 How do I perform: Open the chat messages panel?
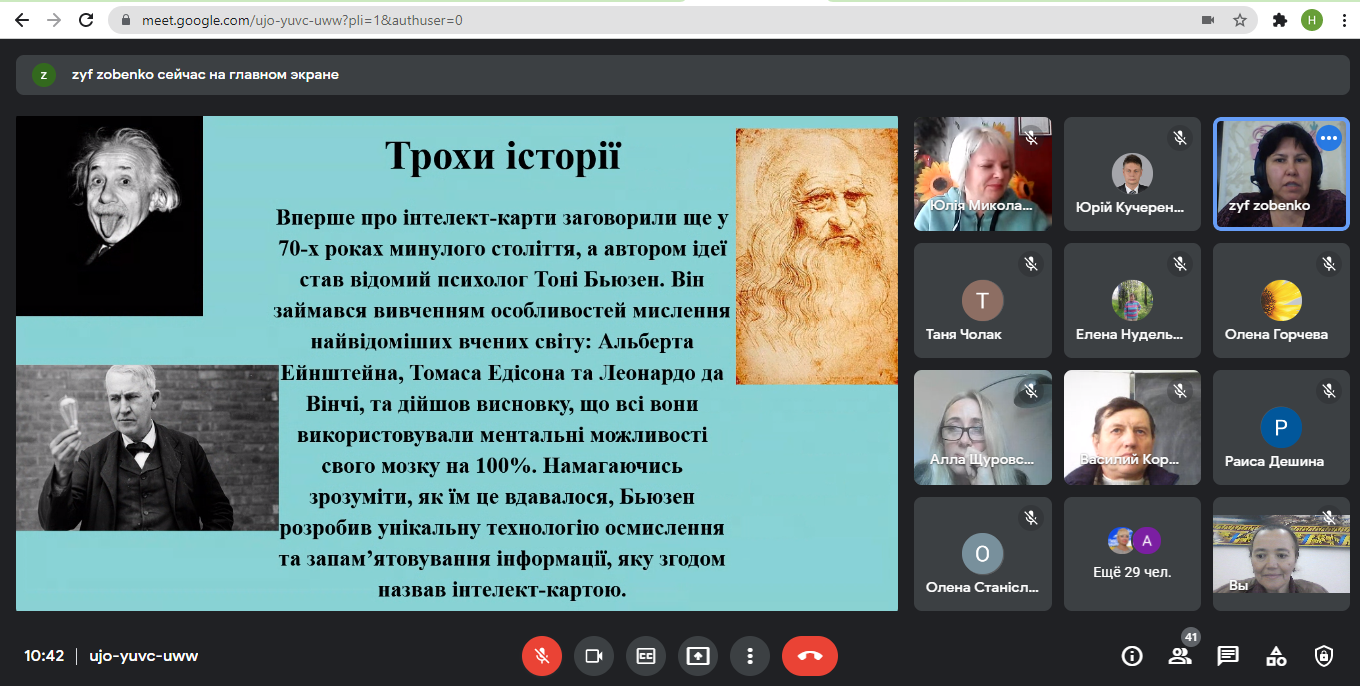1228,656
